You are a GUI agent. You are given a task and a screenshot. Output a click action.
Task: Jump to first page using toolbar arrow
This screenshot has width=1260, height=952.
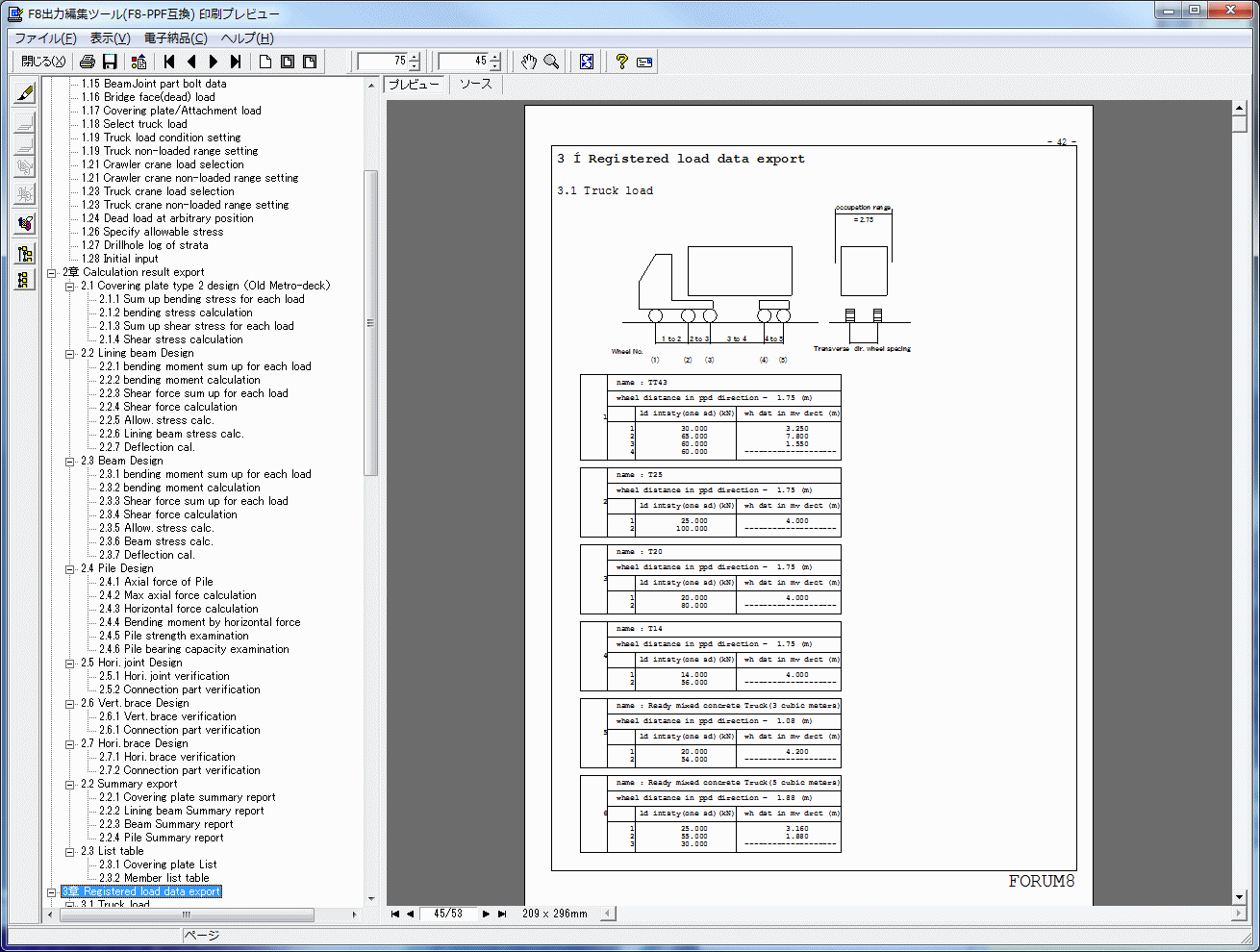click(x=169, y=62)
